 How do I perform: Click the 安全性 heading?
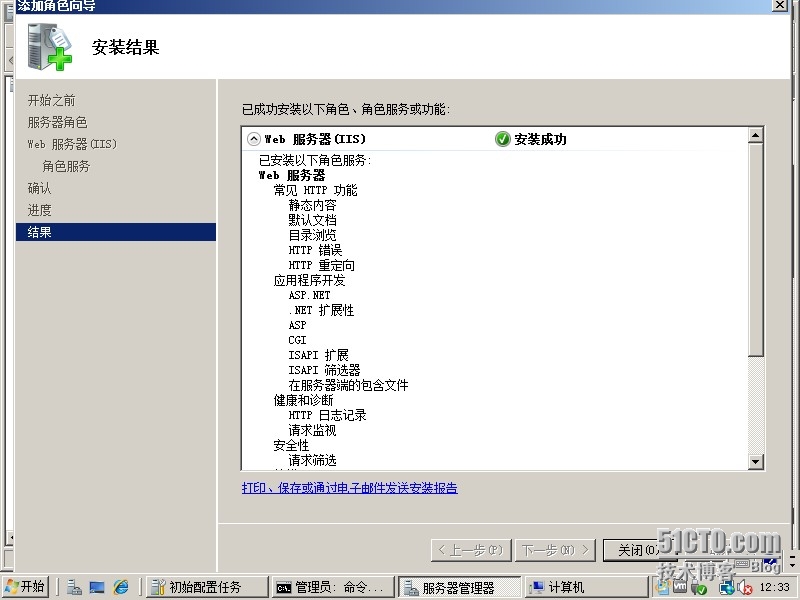(291, 445)
